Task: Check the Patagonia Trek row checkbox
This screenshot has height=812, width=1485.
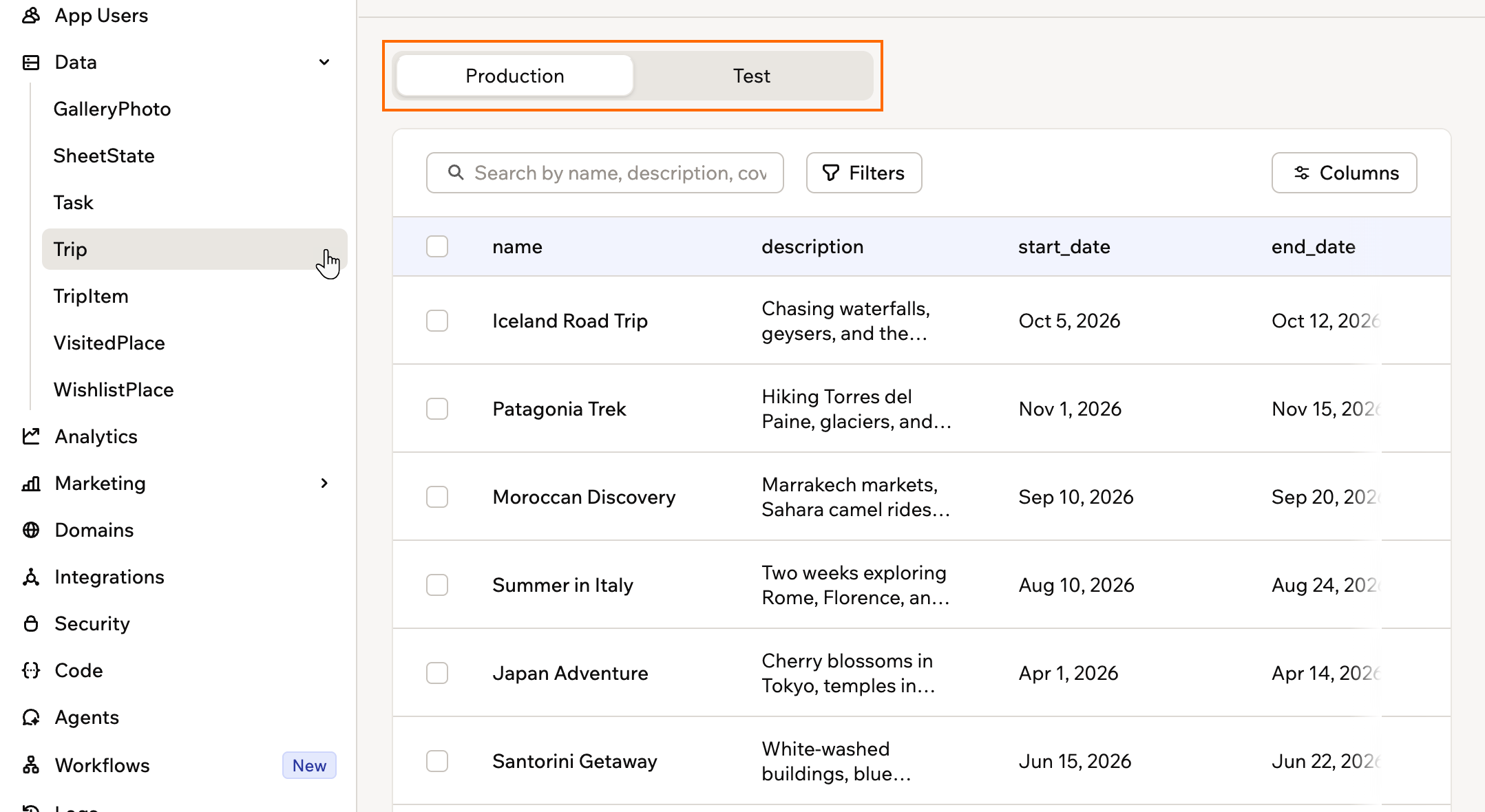Action: click(x=437, y=409)
